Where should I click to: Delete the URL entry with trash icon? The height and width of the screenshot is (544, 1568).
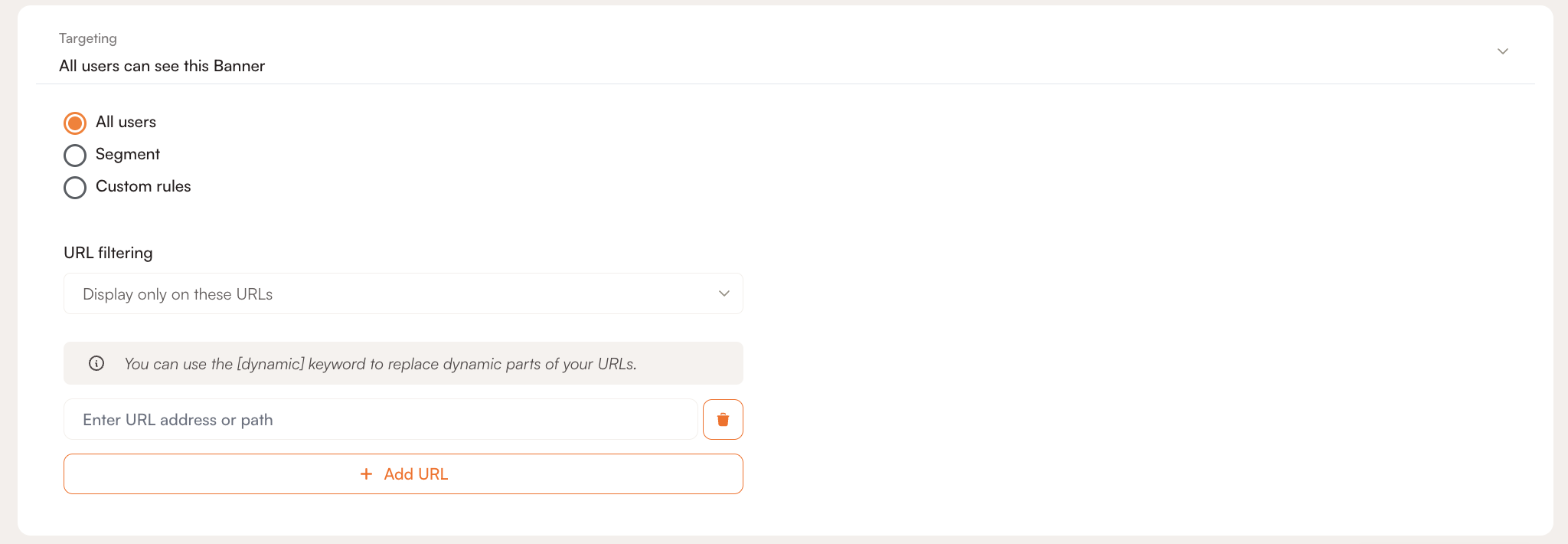[723, 419]
